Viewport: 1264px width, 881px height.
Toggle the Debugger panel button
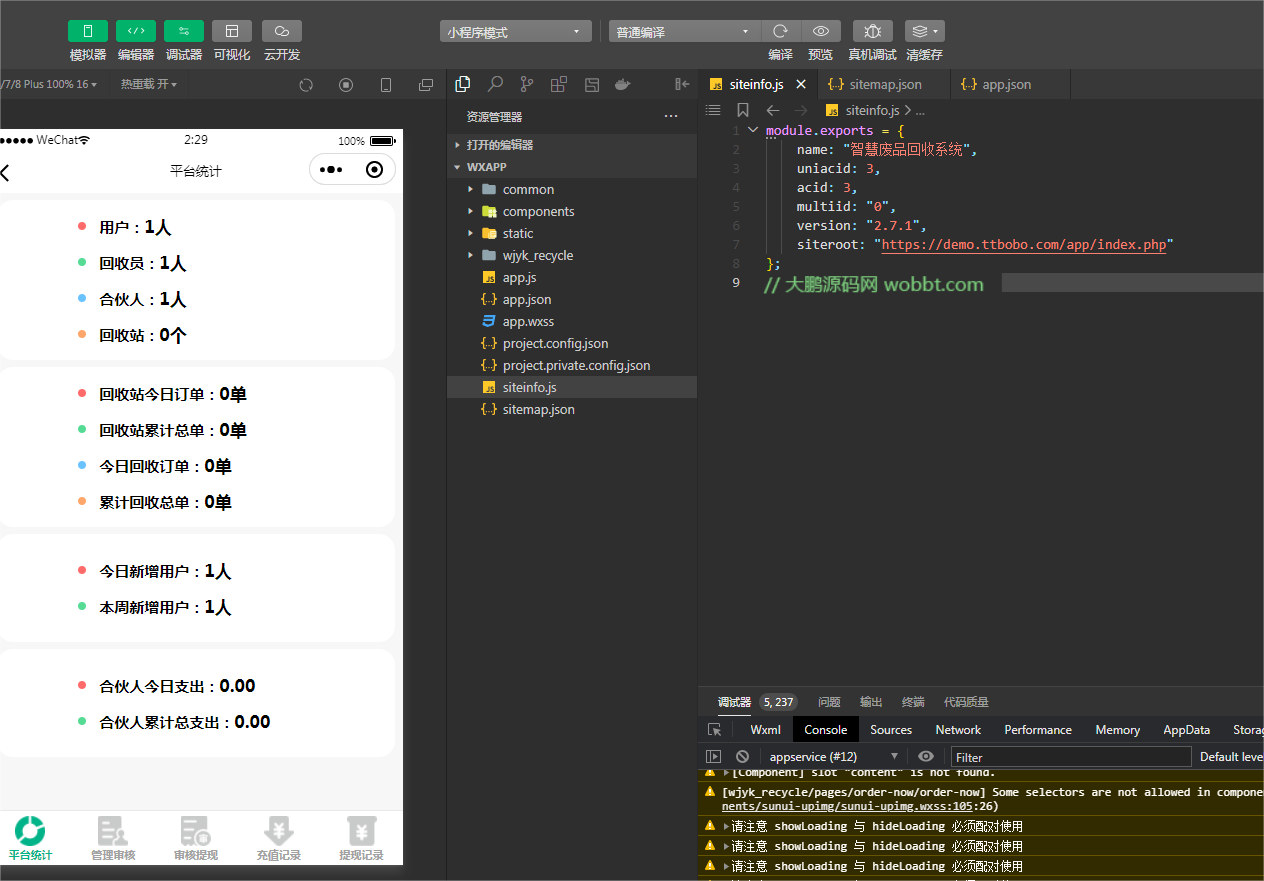(184, 31)
